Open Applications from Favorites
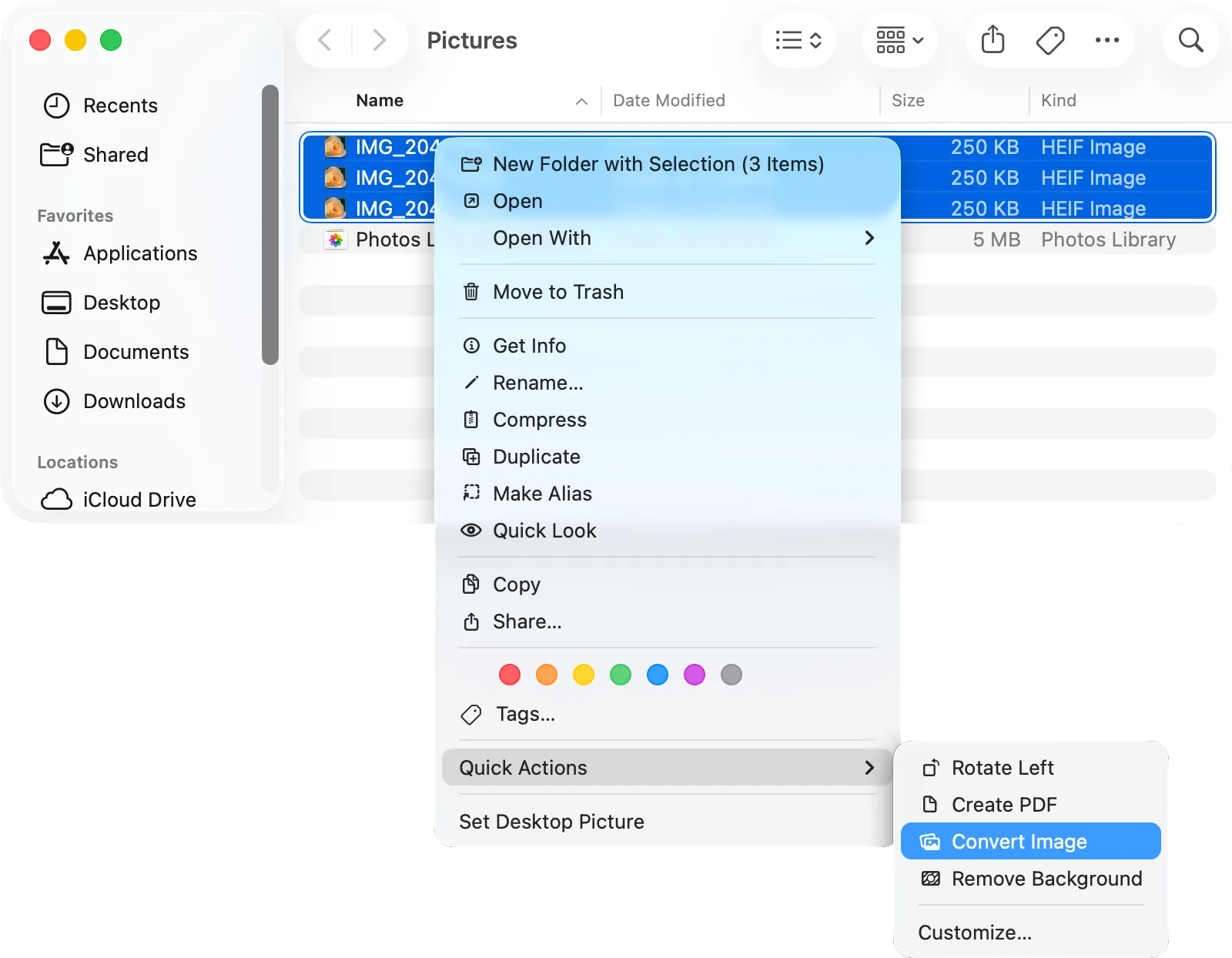 click(120, 253)
